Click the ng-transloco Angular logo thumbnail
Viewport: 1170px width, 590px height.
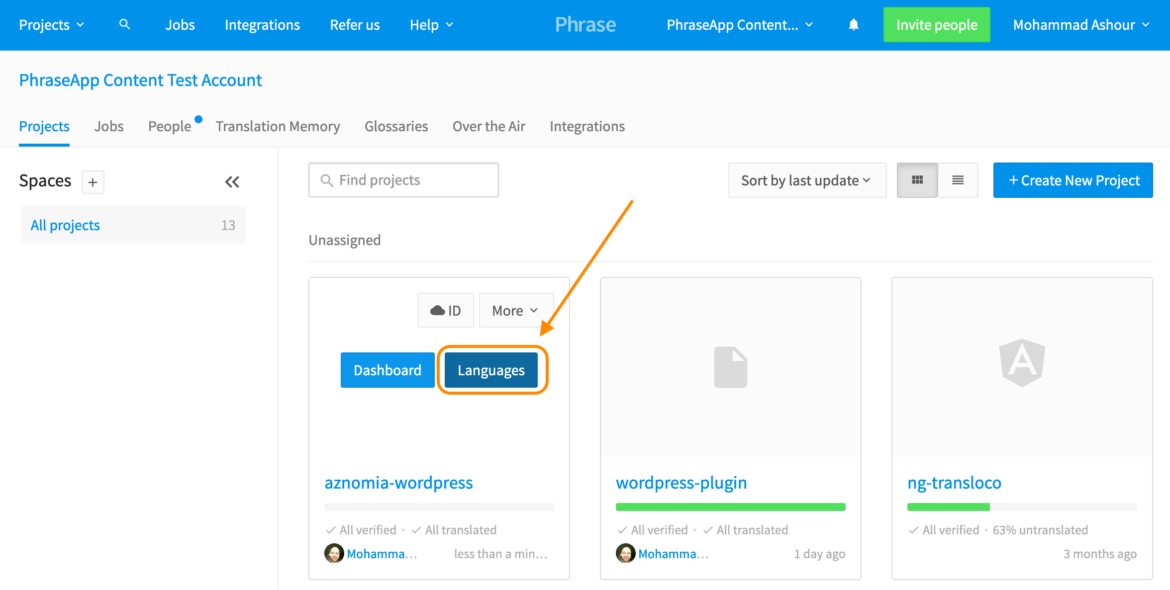[1022, 362]
